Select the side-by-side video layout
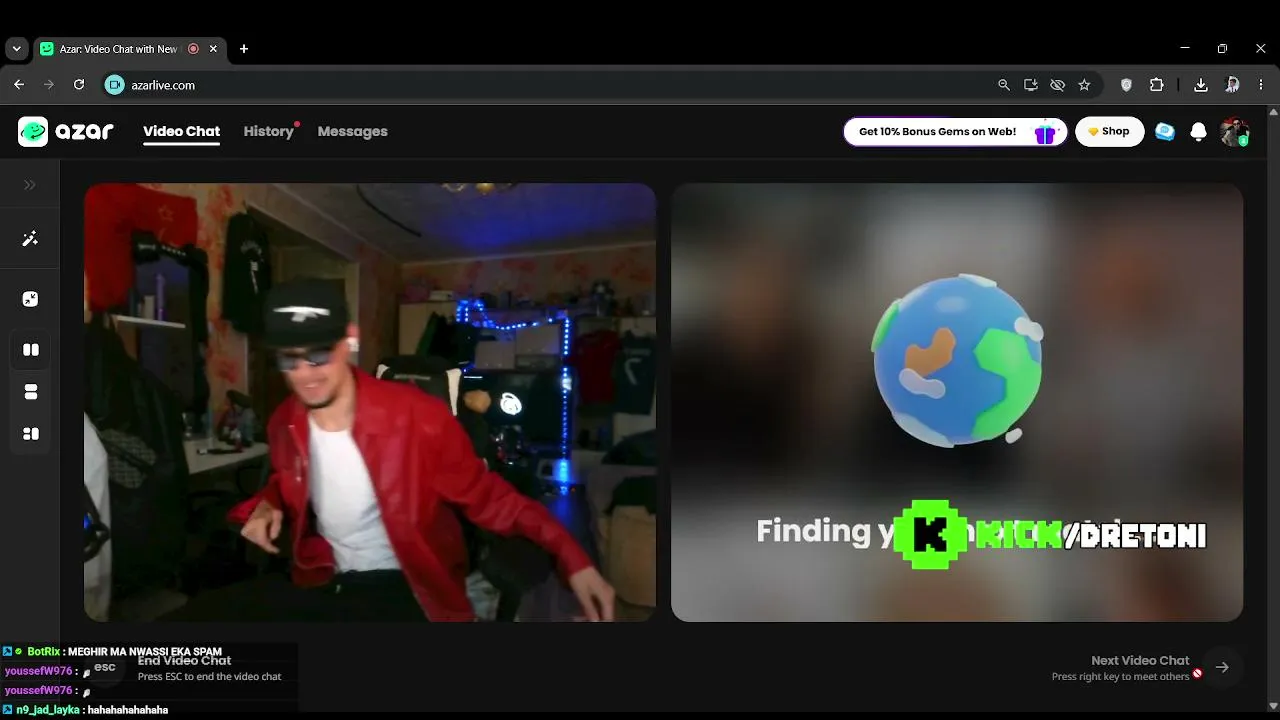 [x=31, y=350]
